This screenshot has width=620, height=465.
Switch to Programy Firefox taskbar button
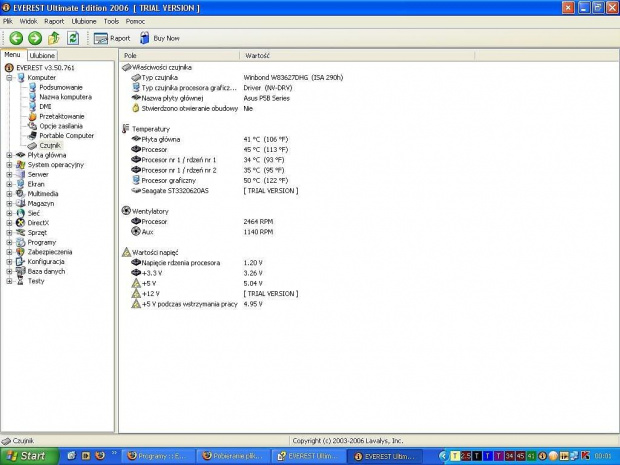(x=157, y=456)
